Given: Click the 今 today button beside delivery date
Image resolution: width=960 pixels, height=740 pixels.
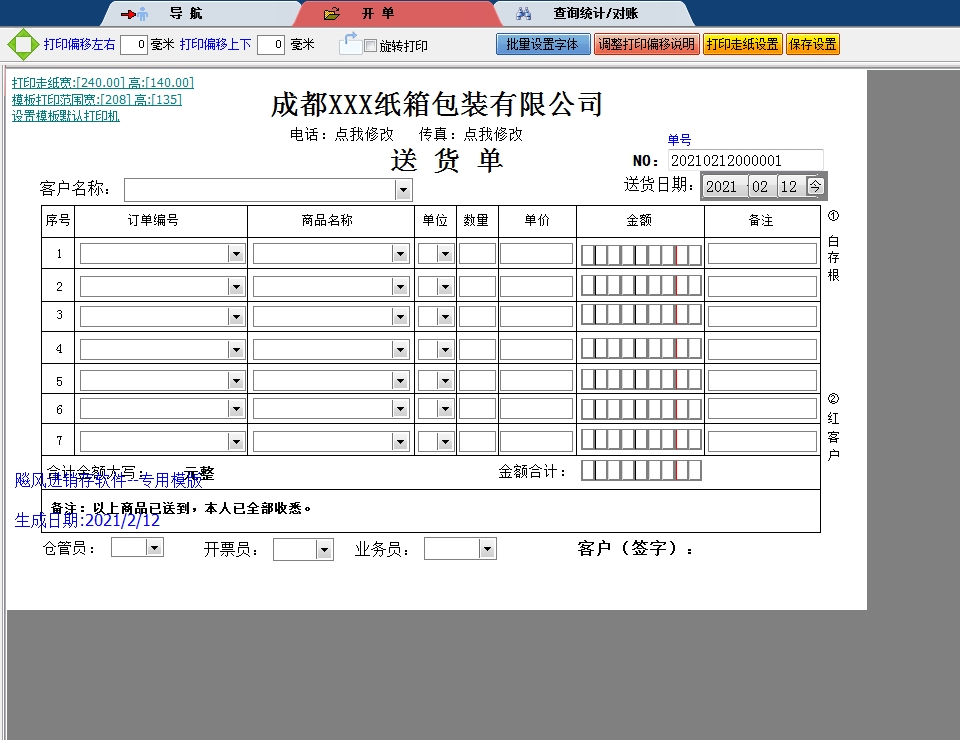Looking at the screenshot, I should click(x=815, y=186).
